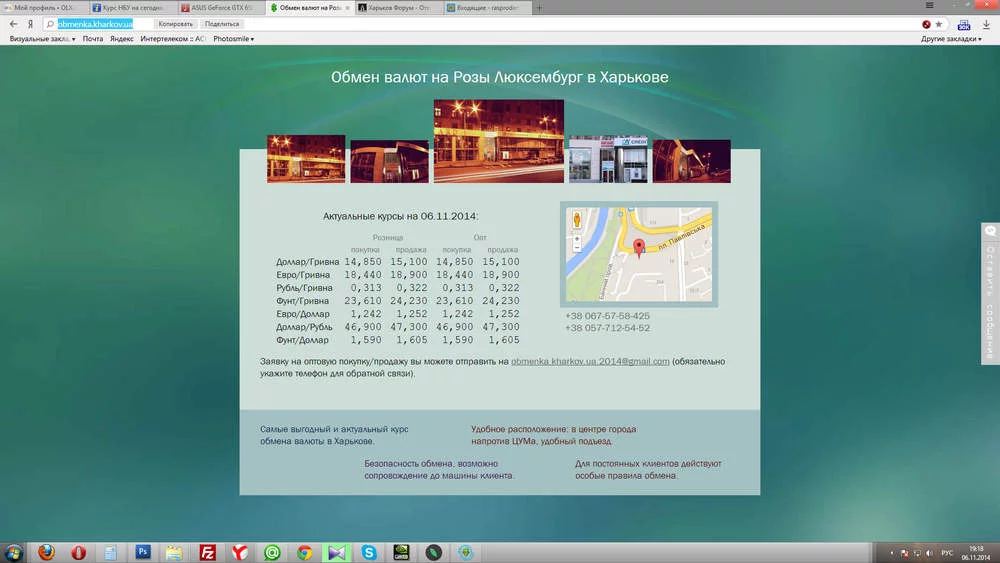The height and width of the screenshot is (563, 1000).
Task: Click the browser back arrow button
Action: (x=13, y=23)
